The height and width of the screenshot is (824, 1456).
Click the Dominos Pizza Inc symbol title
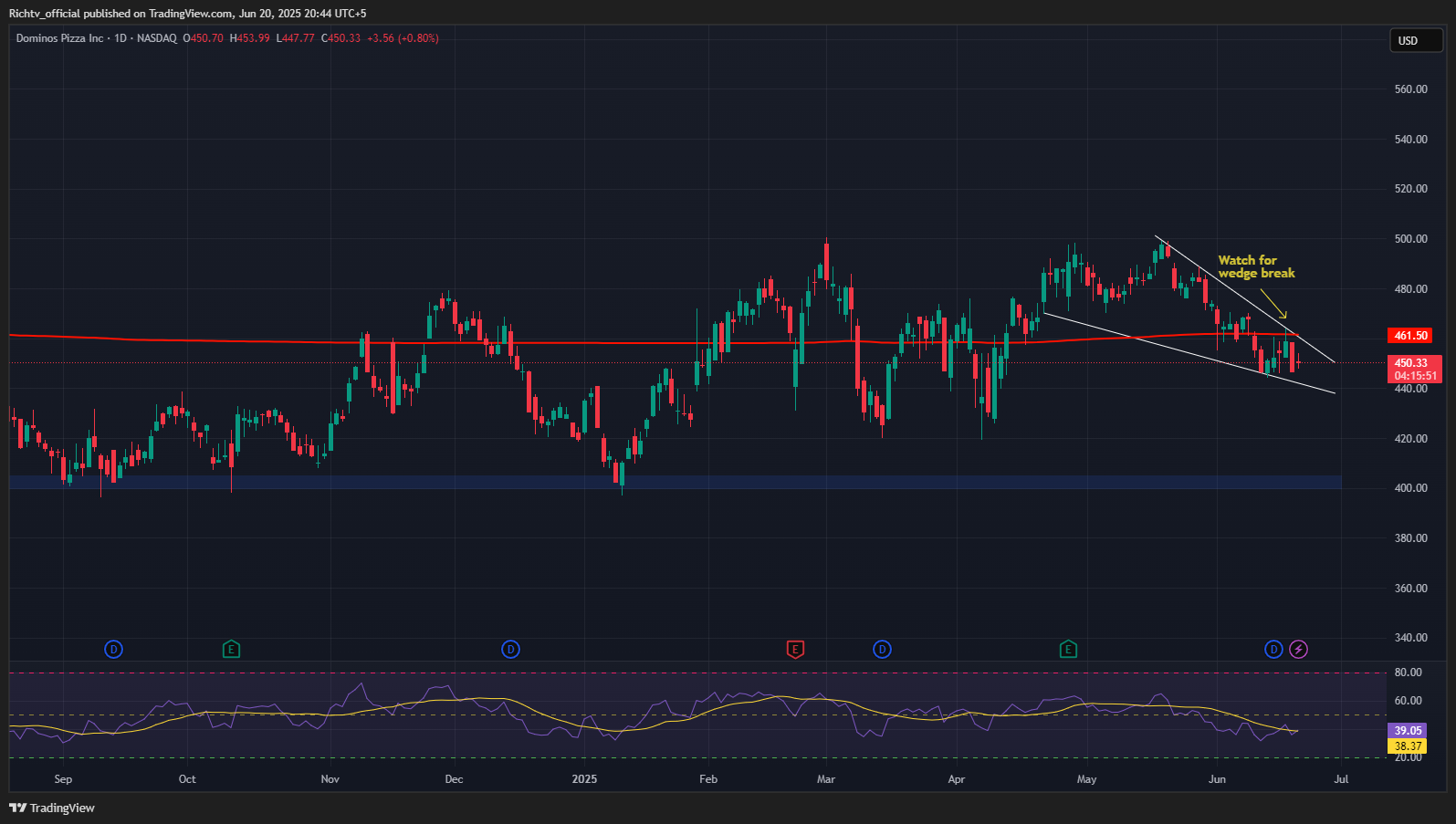(59, 38)
